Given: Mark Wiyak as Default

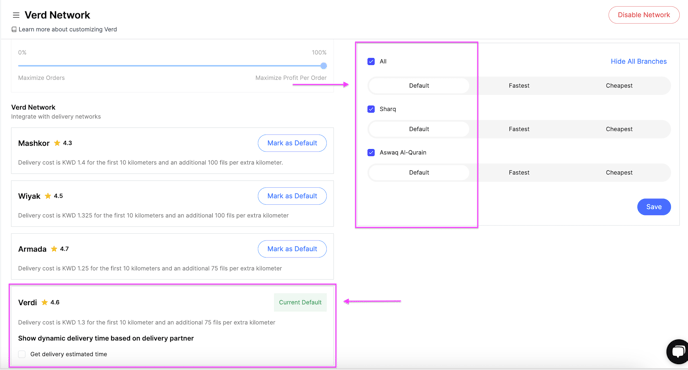Looking at the screenshot, I should pos(292,196).
